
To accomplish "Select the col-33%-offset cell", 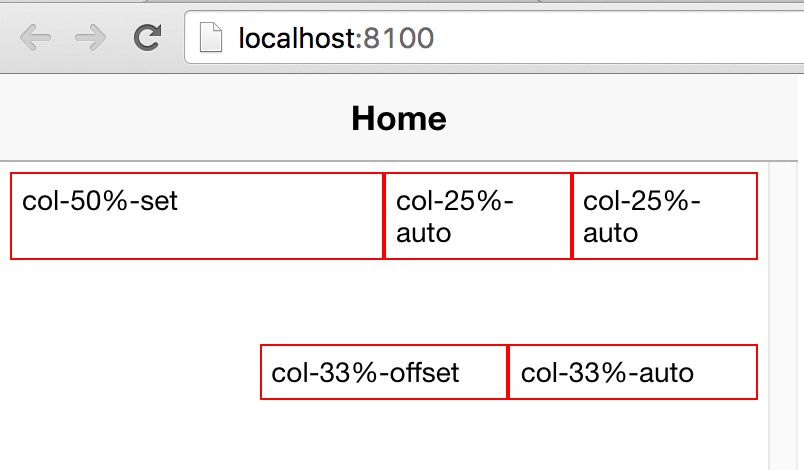I will tap(384, 372).
